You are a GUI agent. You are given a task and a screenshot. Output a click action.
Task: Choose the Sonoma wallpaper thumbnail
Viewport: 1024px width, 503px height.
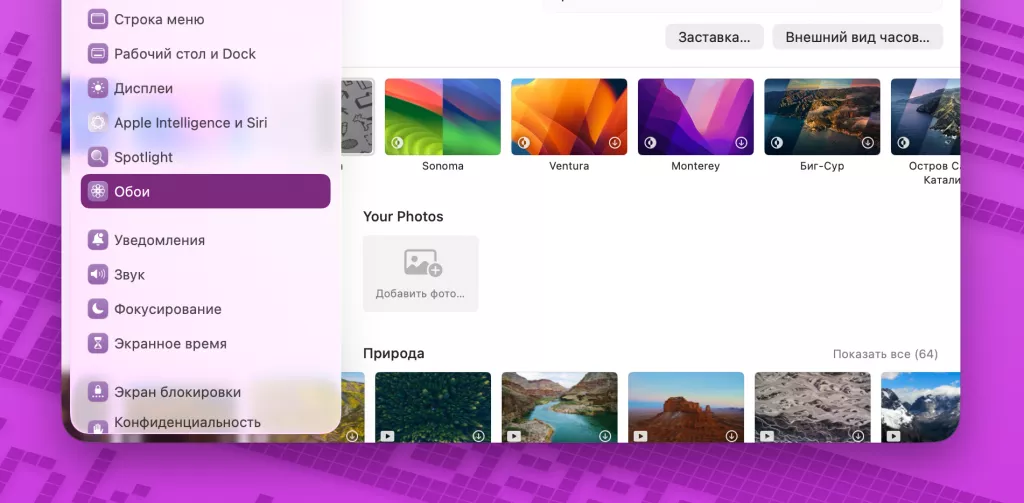click(x=443, y=117)
